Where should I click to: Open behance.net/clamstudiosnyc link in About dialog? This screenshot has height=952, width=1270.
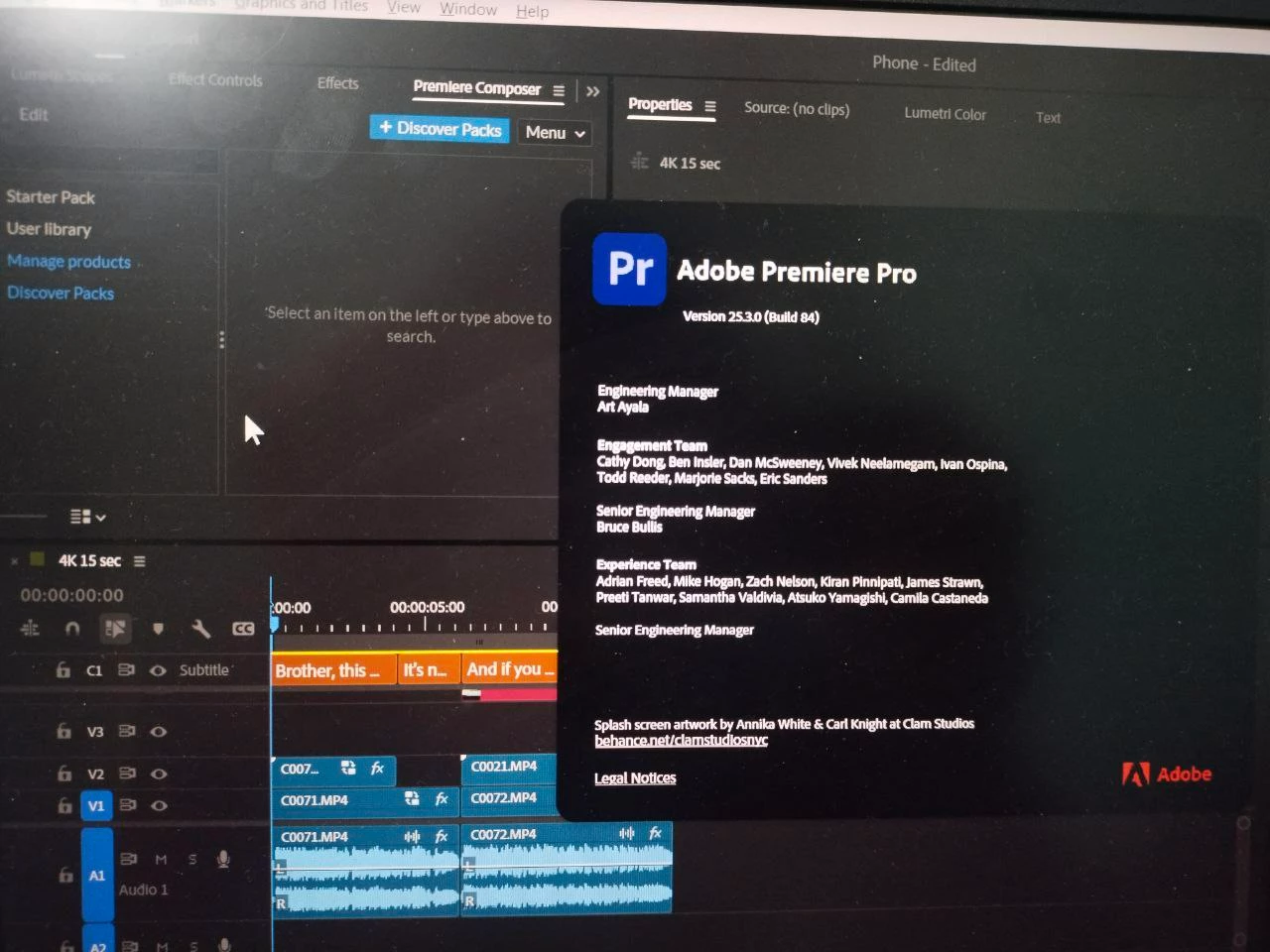tap(681, 741)
